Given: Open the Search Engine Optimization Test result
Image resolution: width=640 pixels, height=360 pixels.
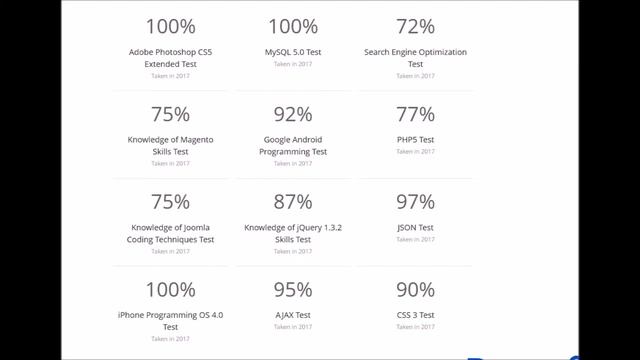Looking at the screenshot, I should coord(415,58).
